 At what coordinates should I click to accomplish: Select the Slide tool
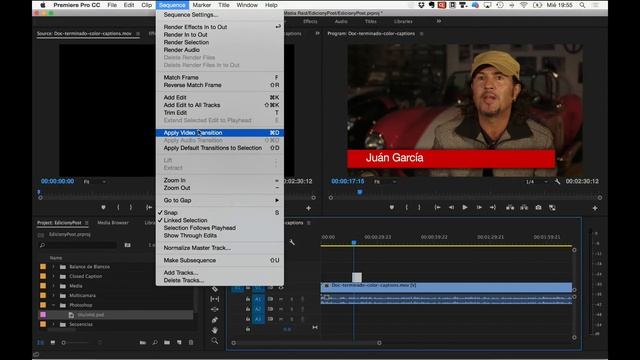(215, 309)
